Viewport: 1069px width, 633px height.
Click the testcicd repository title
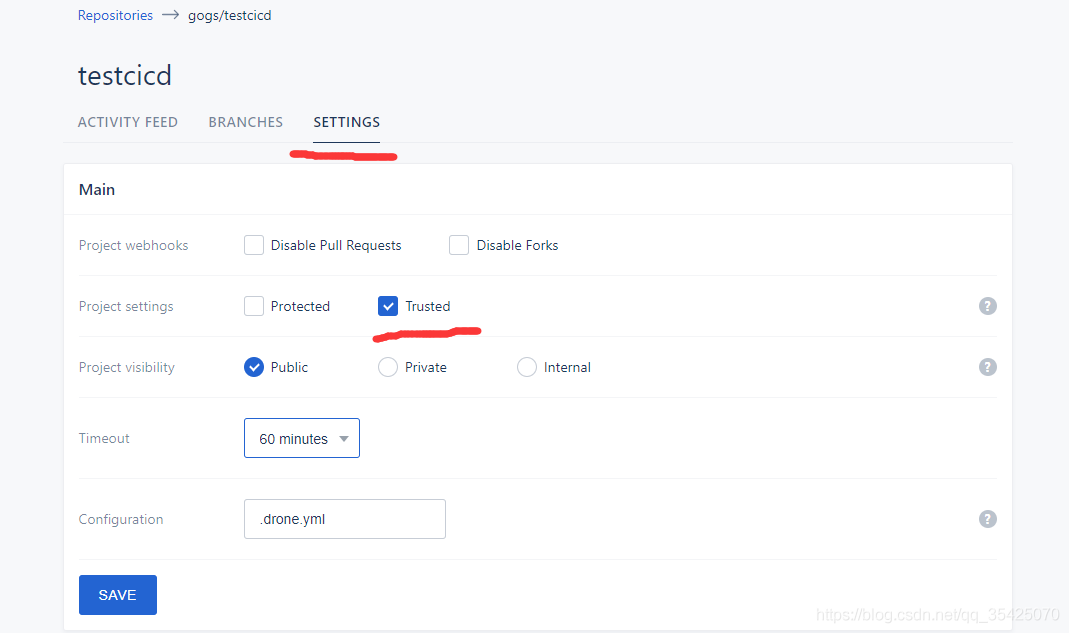[x=125, y=76]
